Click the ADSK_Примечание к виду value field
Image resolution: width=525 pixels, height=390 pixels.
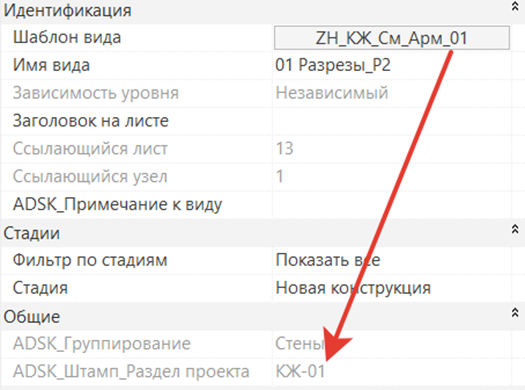(392, 204)
